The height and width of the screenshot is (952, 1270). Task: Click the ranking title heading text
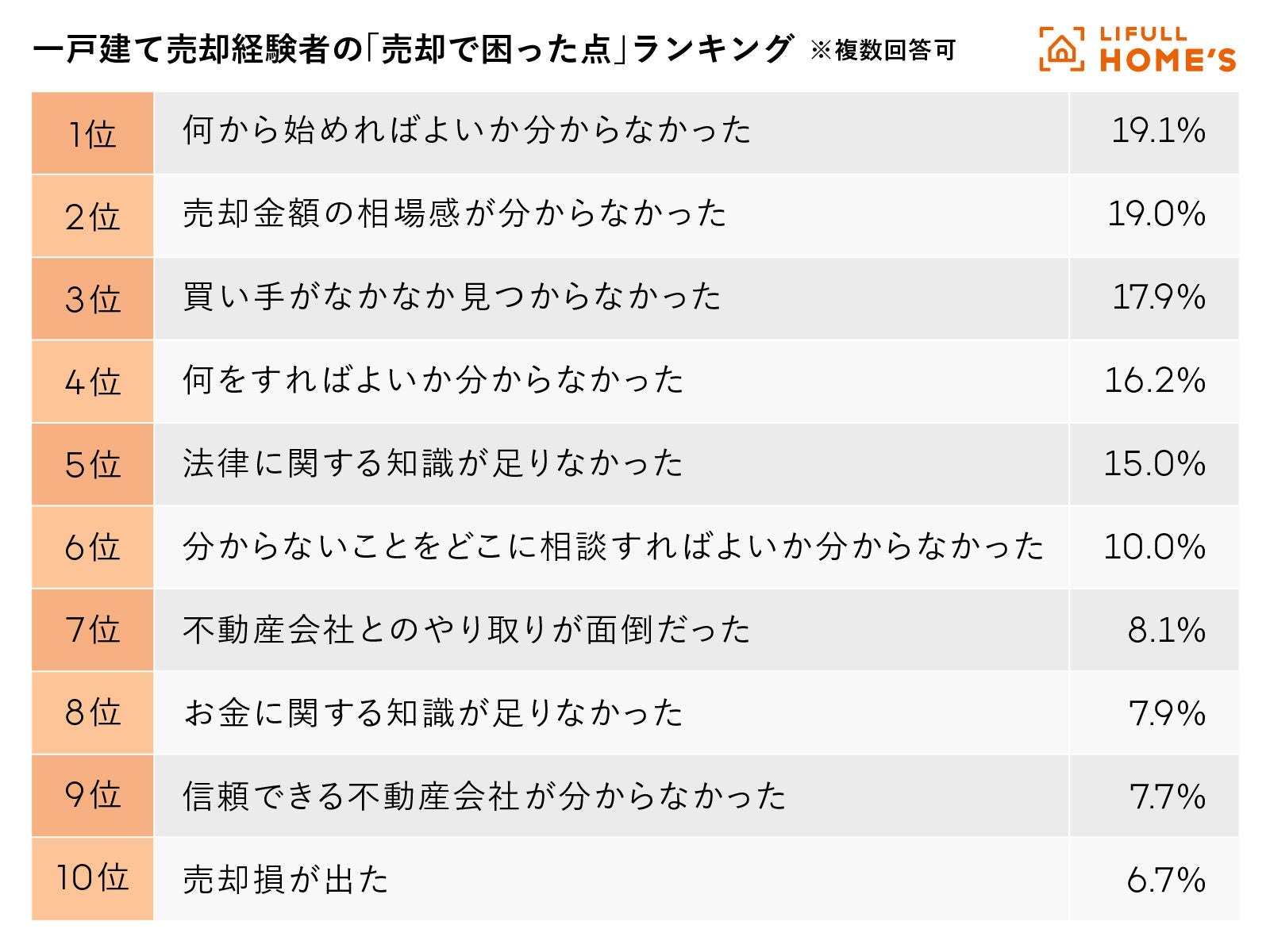click(x=413, y=49)
